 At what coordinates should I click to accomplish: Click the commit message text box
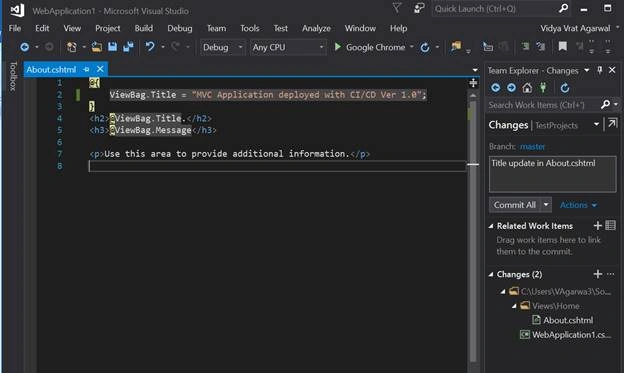click(552, 174)
